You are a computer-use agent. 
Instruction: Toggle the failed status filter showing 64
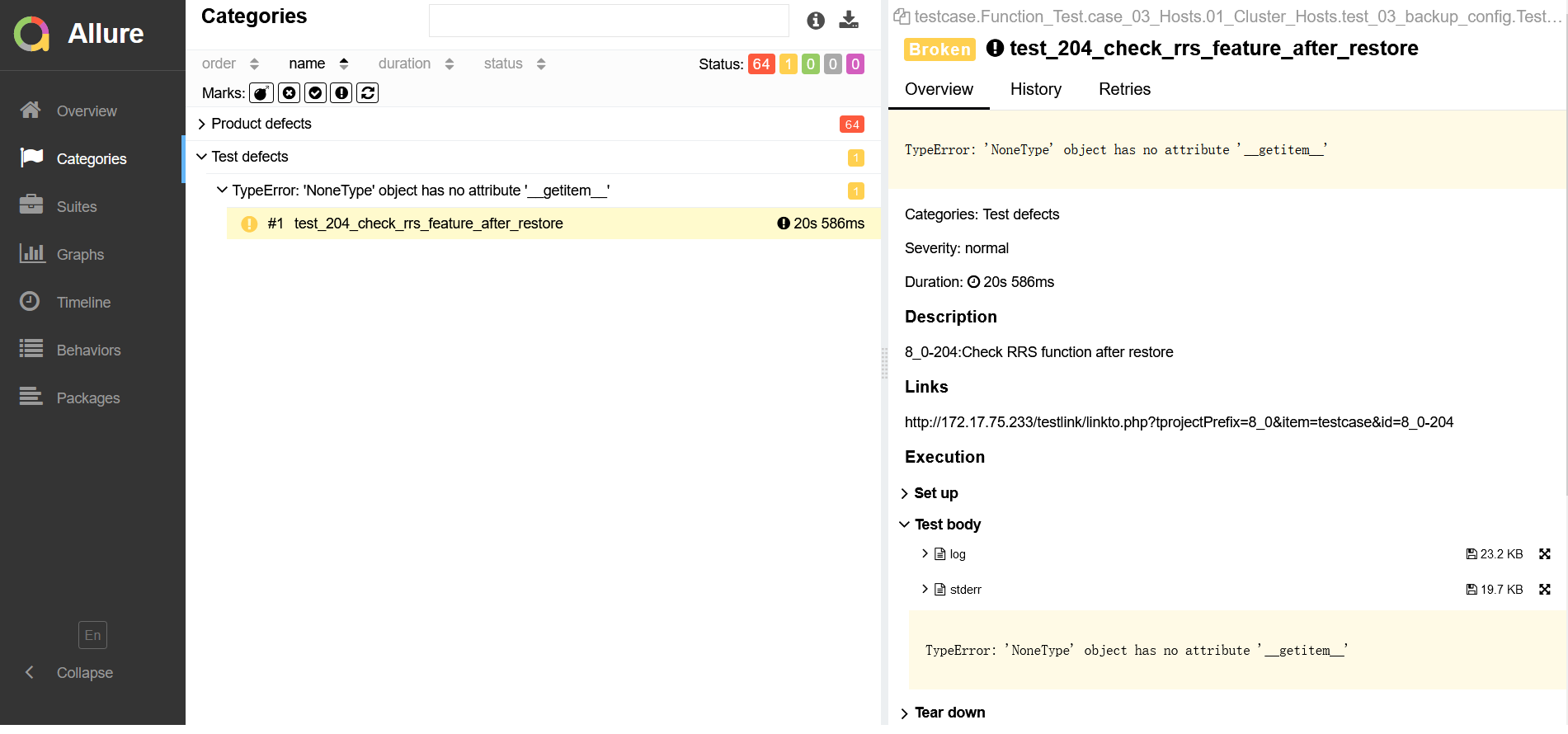[760, 64]
